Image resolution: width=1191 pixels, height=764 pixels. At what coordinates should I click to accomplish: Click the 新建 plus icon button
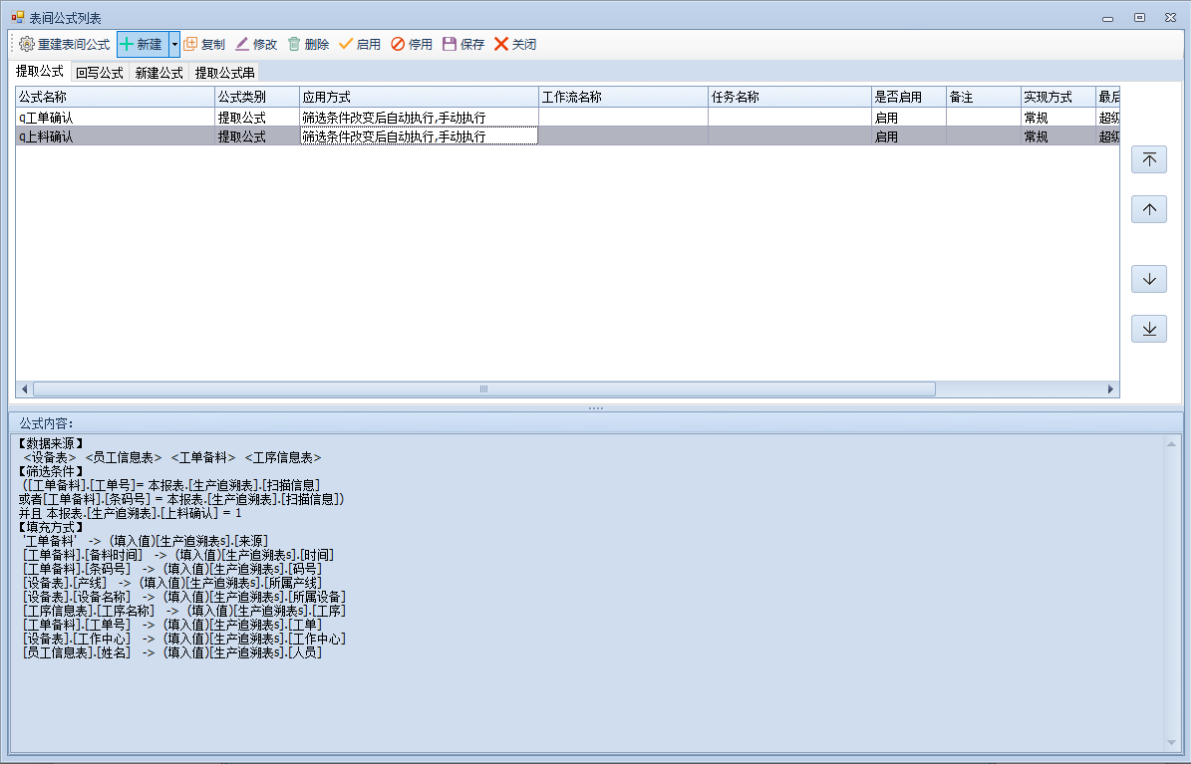[x=127, y=44]
